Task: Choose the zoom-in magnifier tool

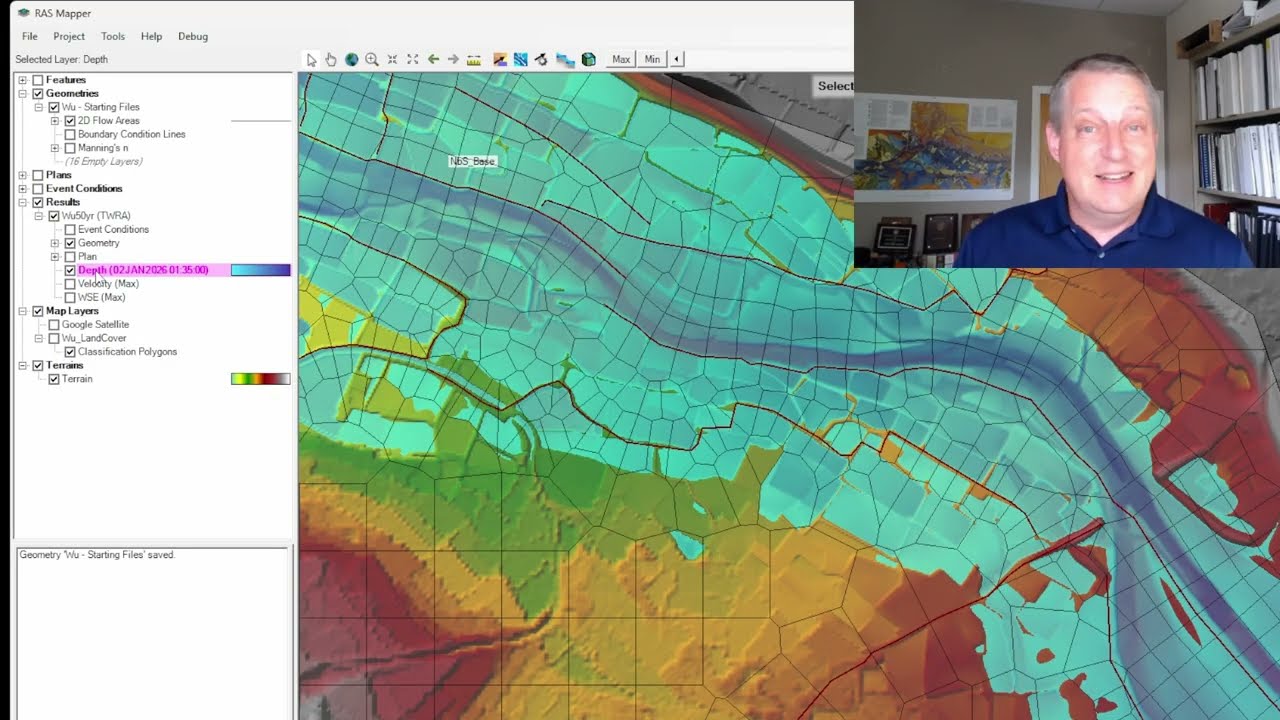Action: (x=372, y=60)
